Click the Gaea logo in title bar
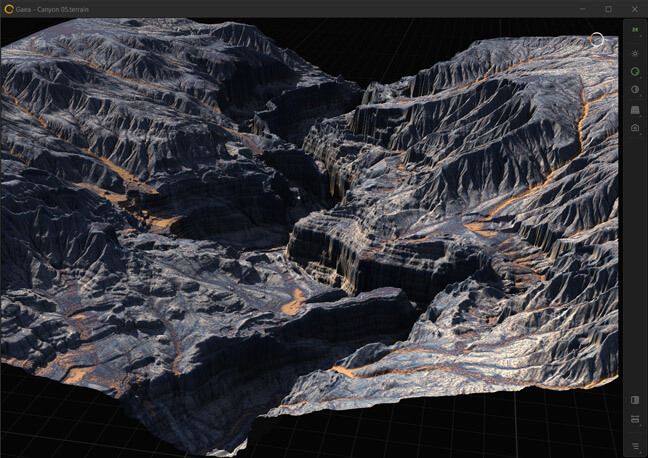The image size is (648, 458). [x=9, y=9]
